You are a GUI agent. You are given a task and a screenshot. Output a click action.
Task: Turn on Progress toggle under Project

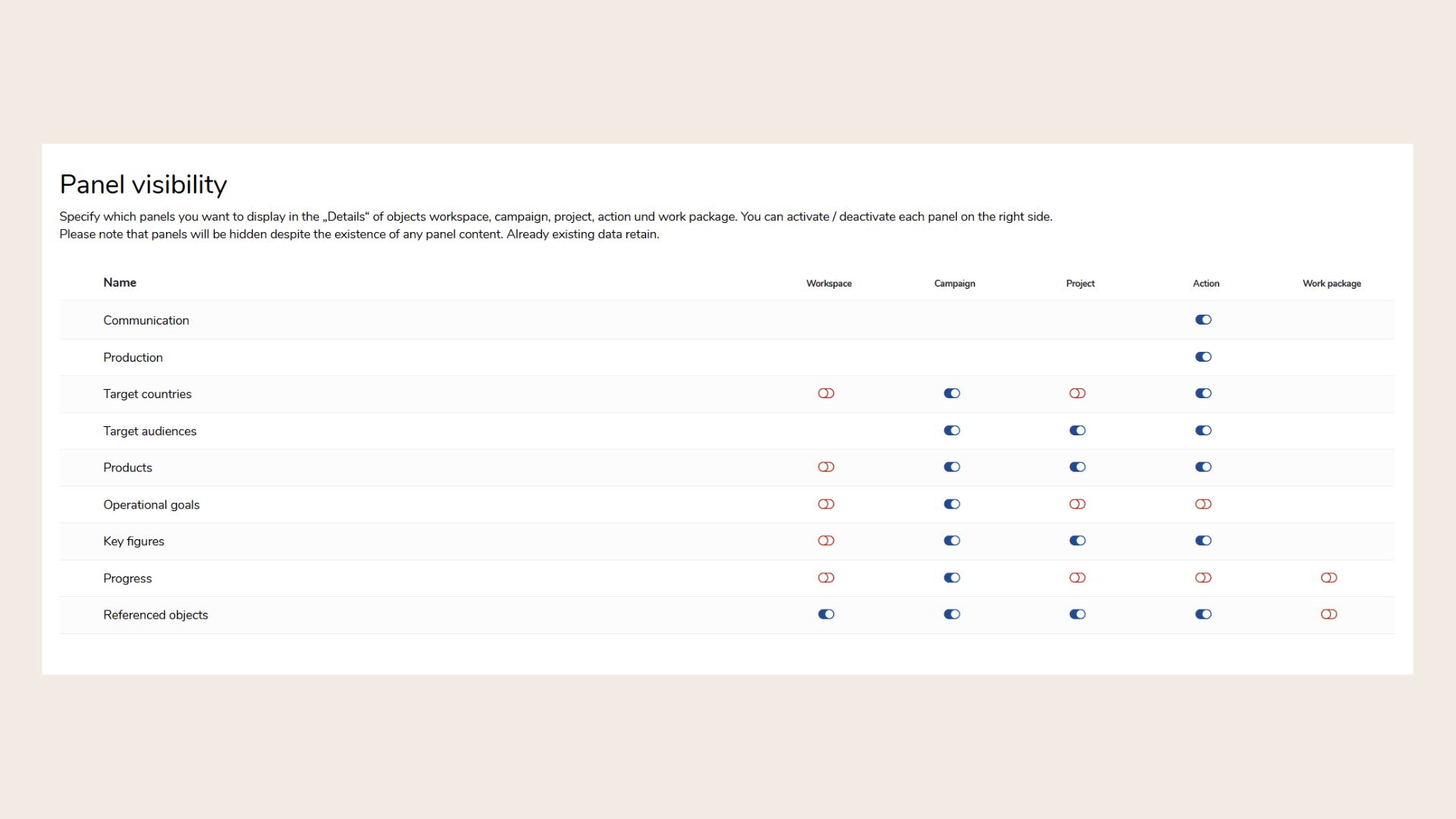[1077, 578]
